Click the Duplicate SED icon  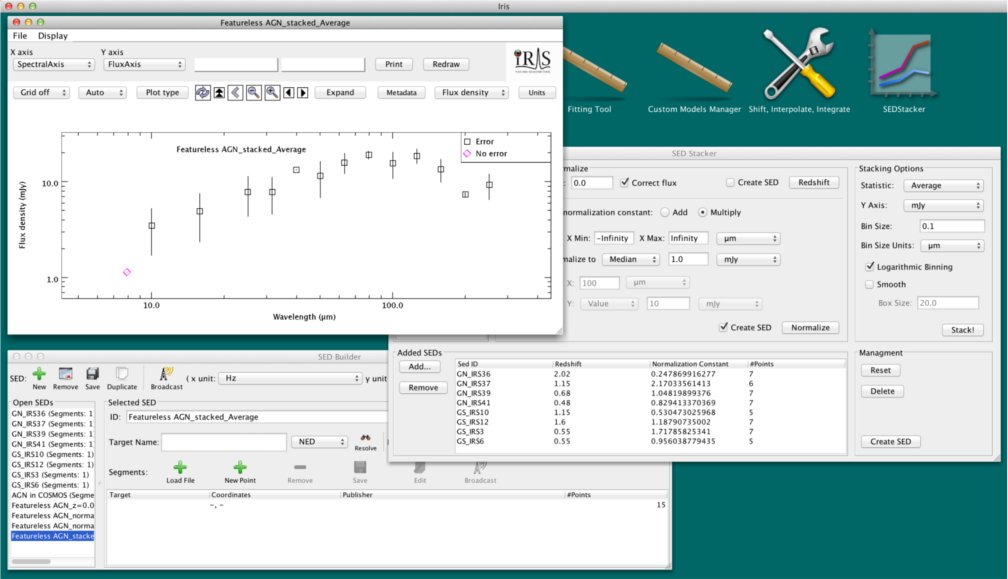pos(122,379)
